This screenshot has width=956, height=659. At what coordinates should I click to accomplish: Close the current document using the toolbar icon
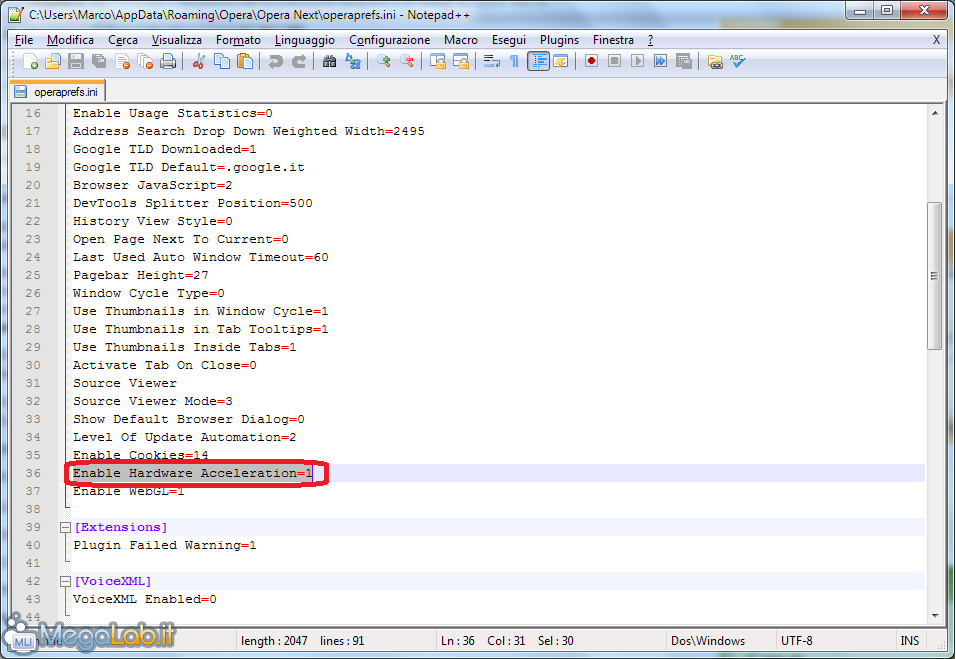click(x=123, y=61)
